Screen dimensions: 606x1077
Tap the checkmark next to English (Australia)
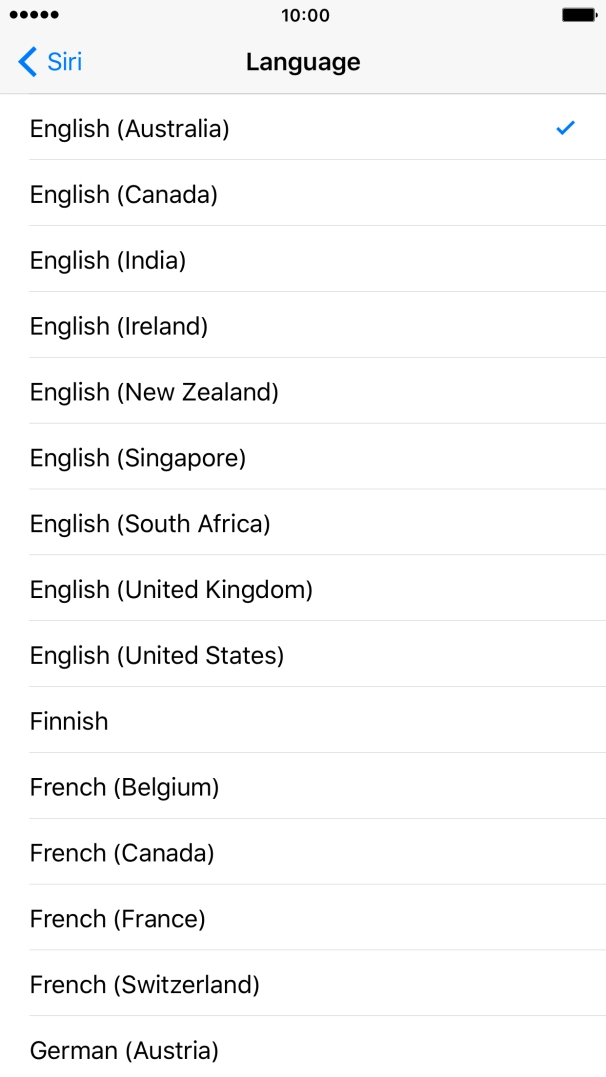565,128
